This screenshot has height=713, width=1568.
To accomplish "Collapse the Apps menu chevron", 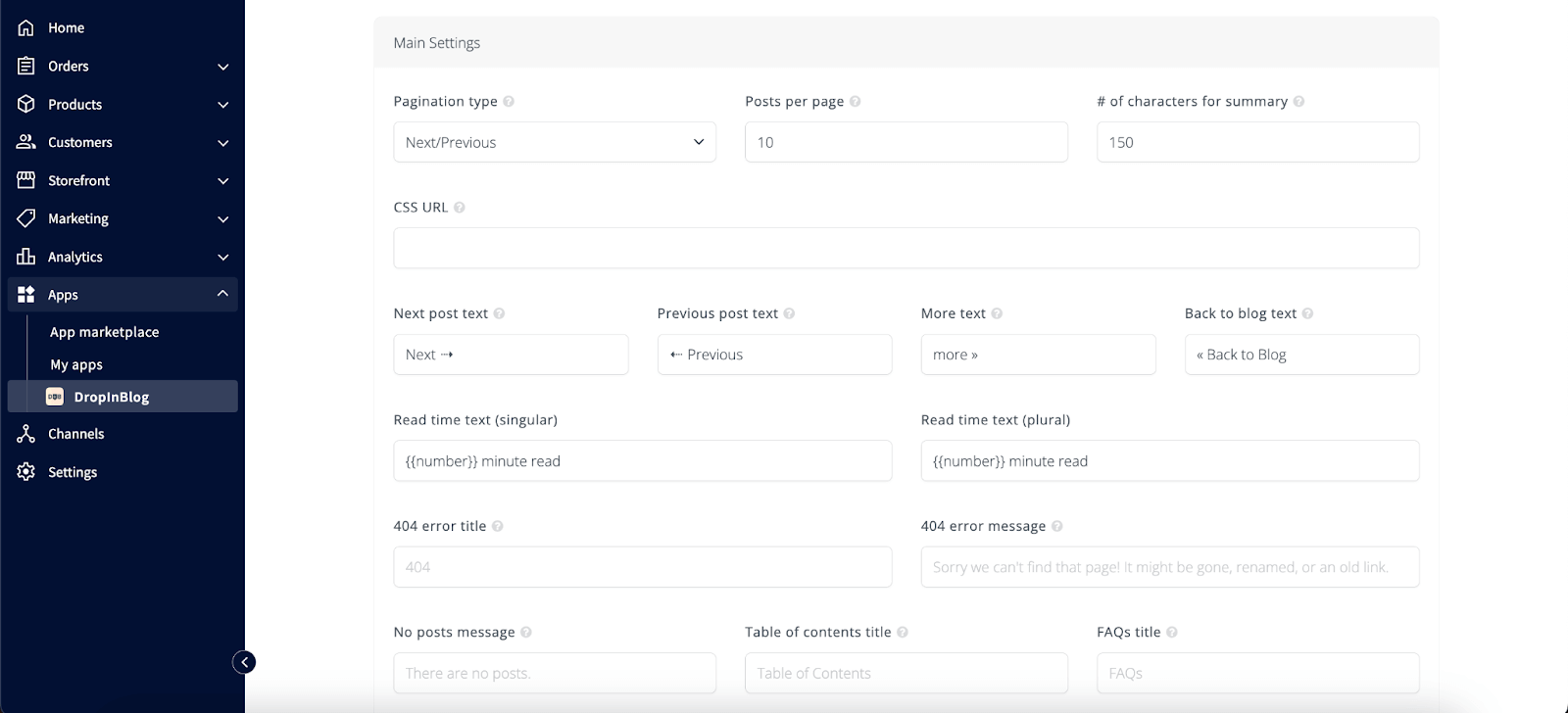I will tap(223, 294).
